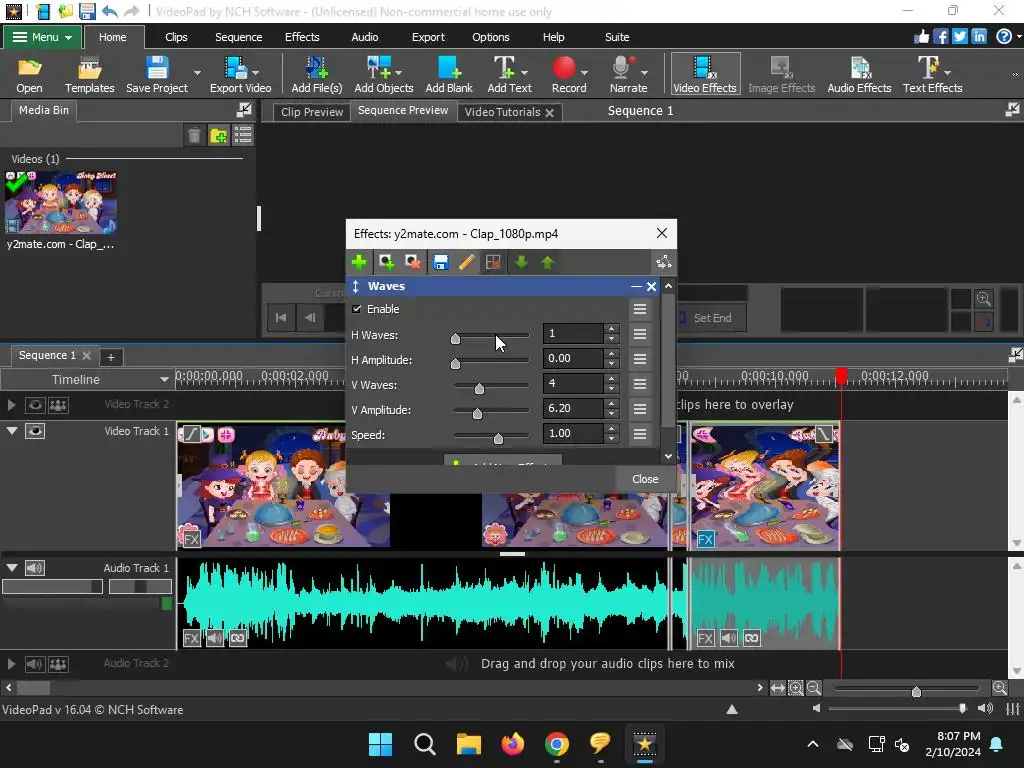
Task: Click the Add File(s) toolbar icon
Action: 317,74
